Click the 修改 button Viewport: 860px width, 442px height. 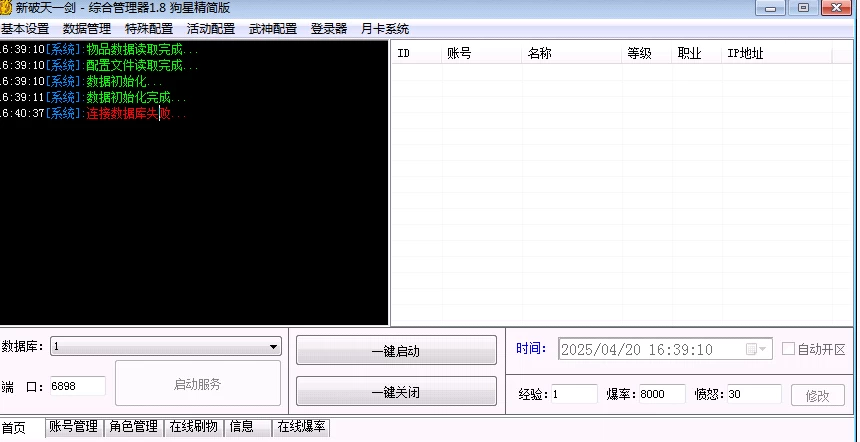817,395
